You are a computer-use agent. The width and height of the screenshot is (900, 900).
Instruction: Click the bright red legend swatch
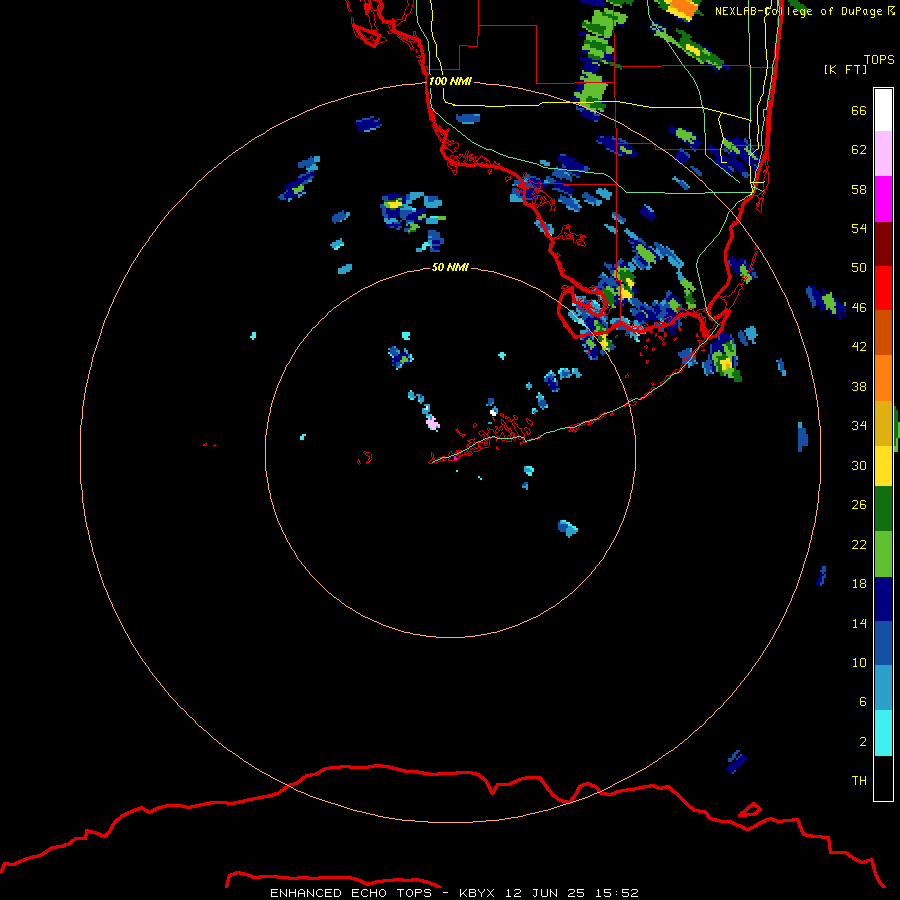883,288
